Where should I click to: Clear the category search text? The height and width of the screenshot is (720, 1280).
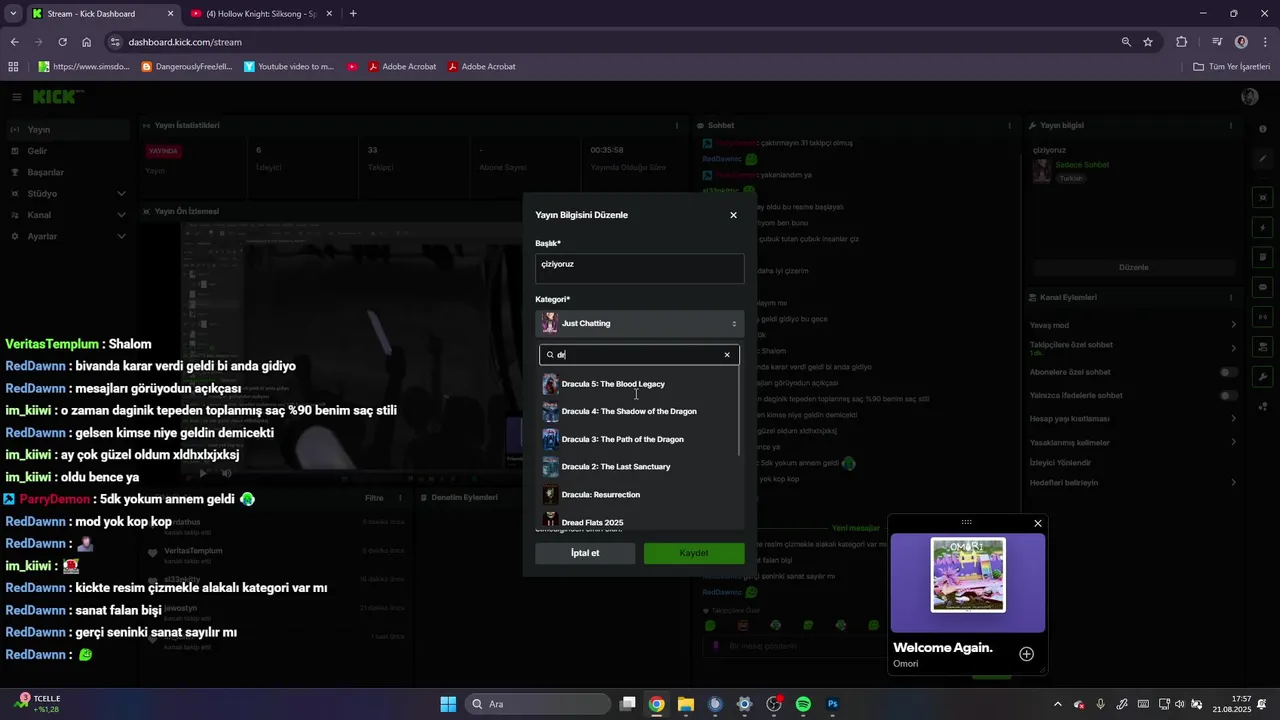coord(727,355)
